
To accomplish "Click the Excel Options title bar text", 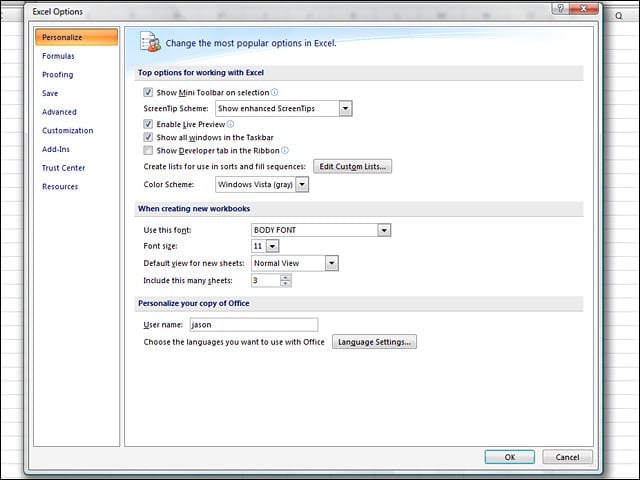I will coord(58,12).
